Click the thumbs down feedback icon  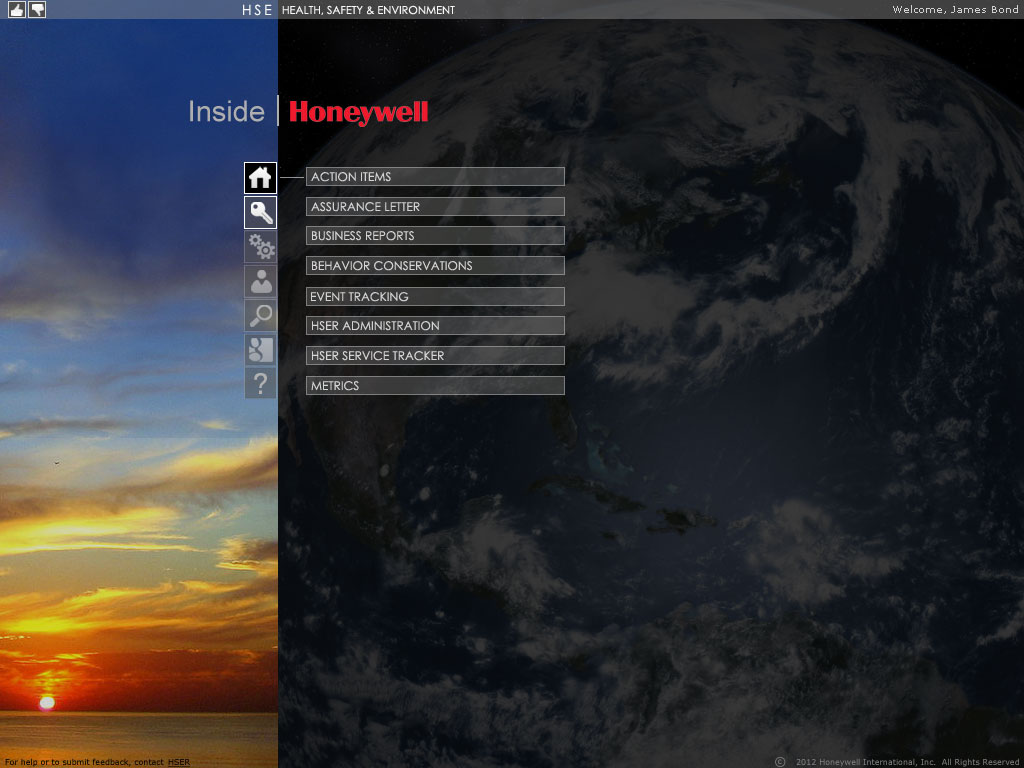coord(37,9)
